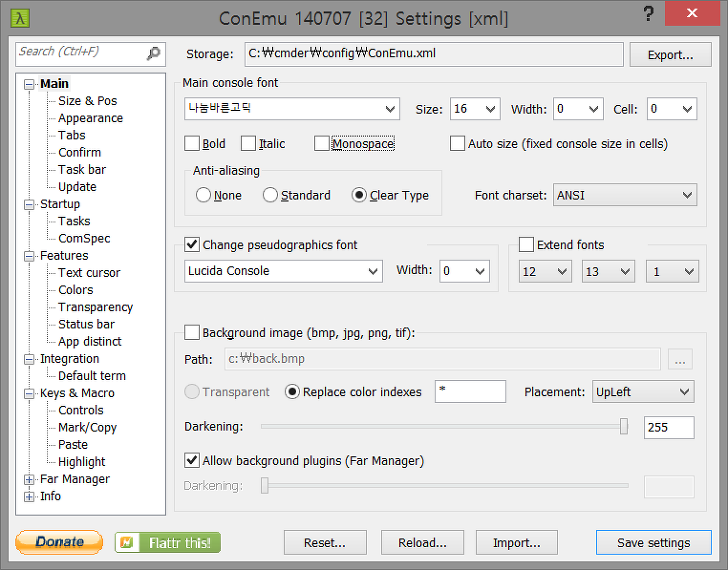Select Clear Type anti-aliasing
The width and height of the screenshot is (728, 570).
pyautogui.click(x=359, y=195)
